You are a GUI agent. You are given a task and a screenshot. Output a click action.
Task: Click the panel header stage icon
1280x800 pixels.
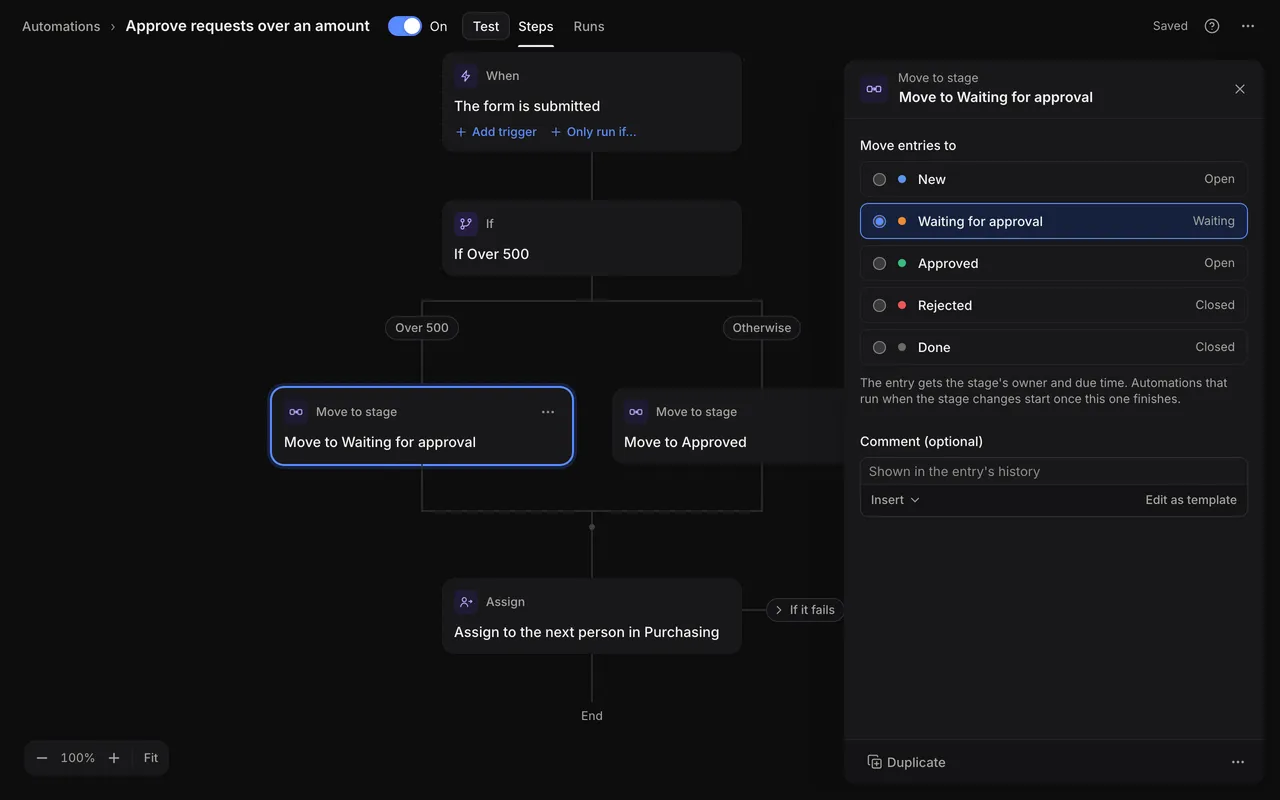(874, 89)
